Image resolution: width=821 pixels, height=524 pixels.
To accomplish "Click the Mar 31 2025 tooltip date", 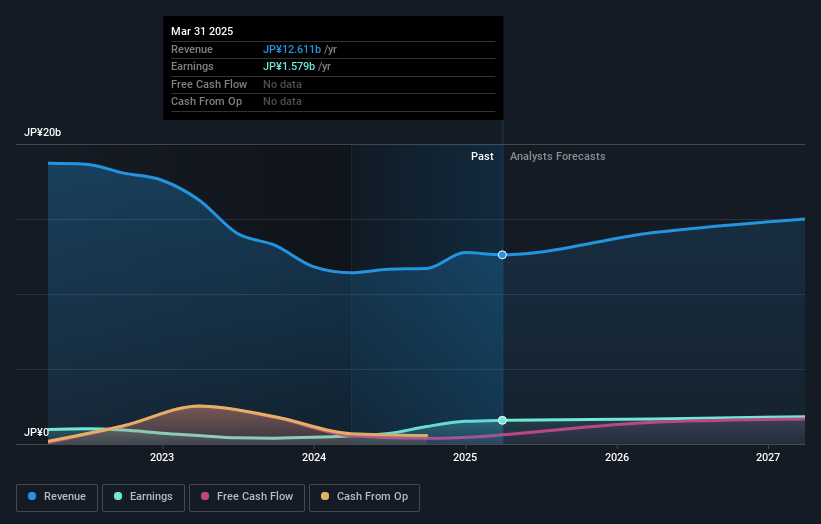I will (x=202, y=31).
